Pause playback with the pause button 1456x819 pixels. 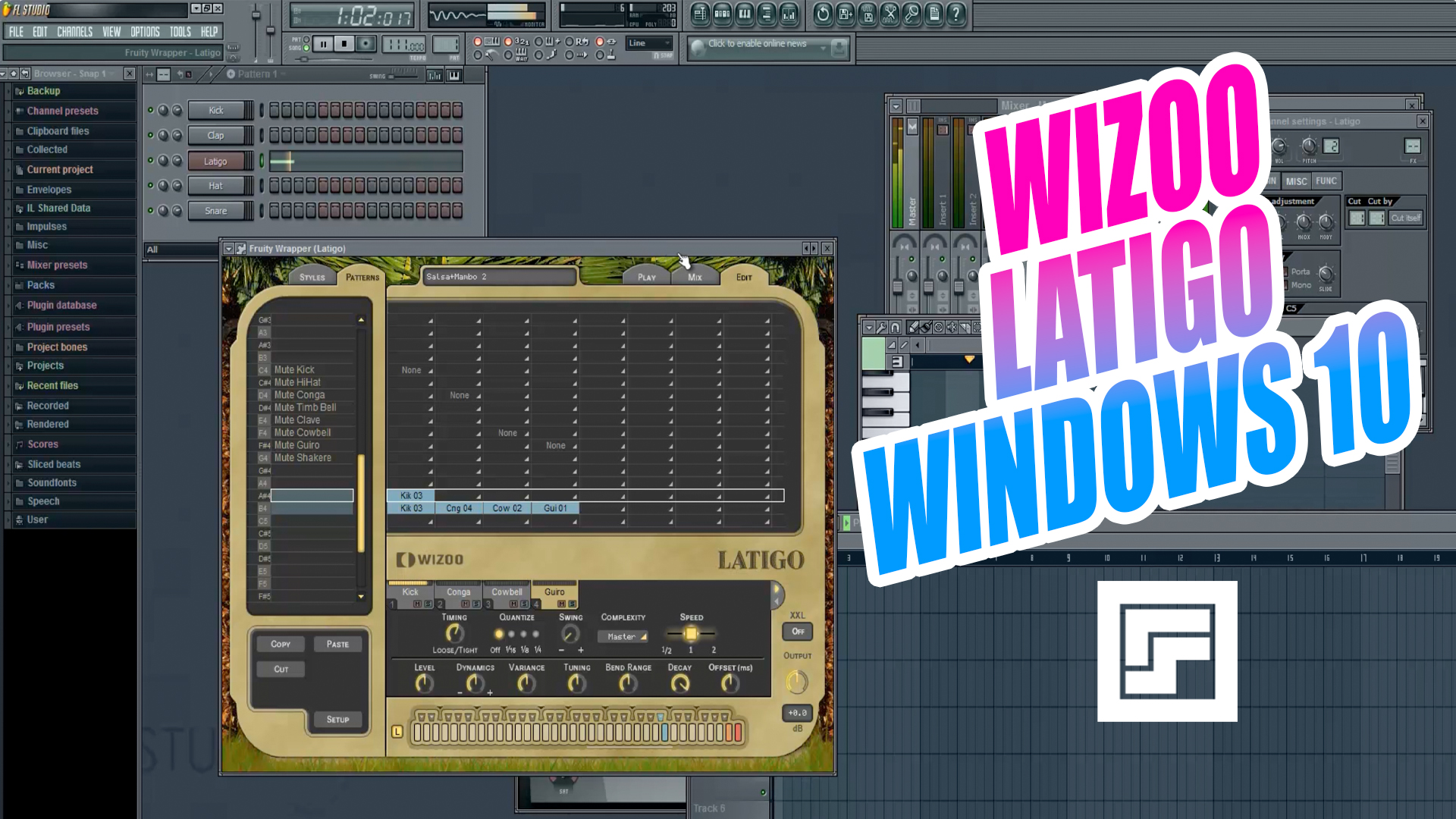point(323,44)
